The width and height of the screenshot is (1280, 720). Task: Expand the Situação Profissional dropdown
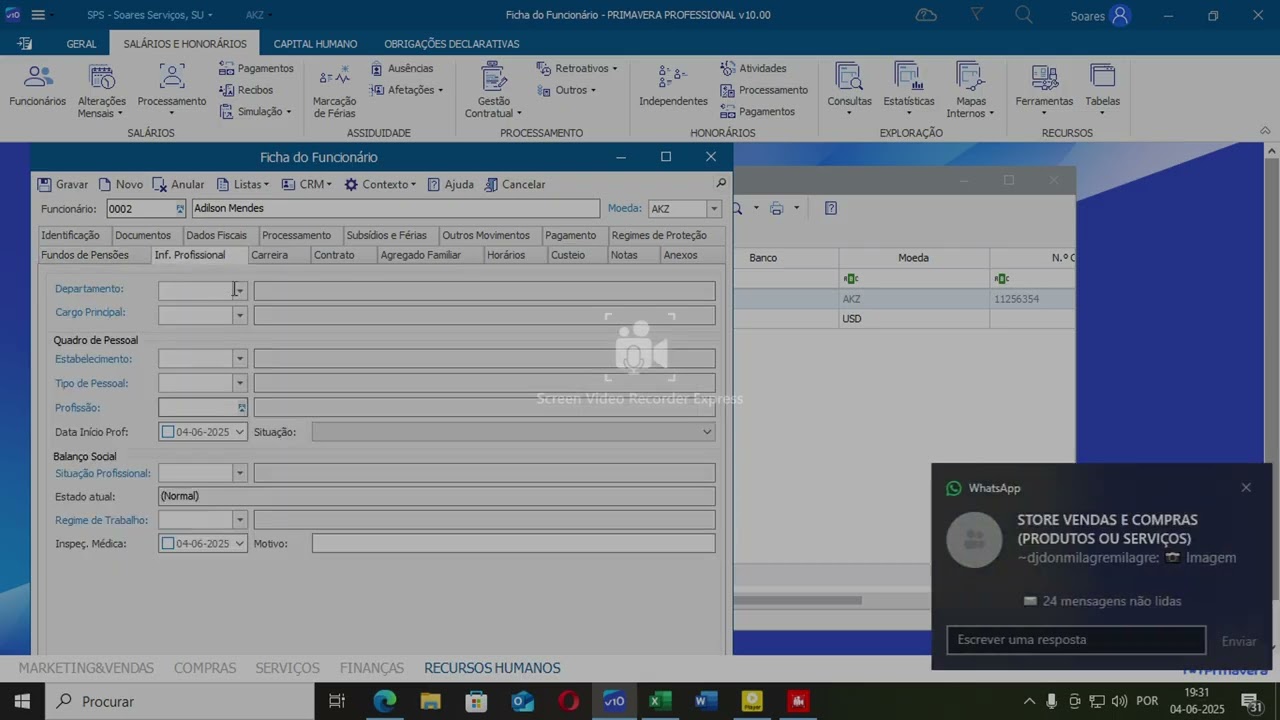(x=239, y=473)
